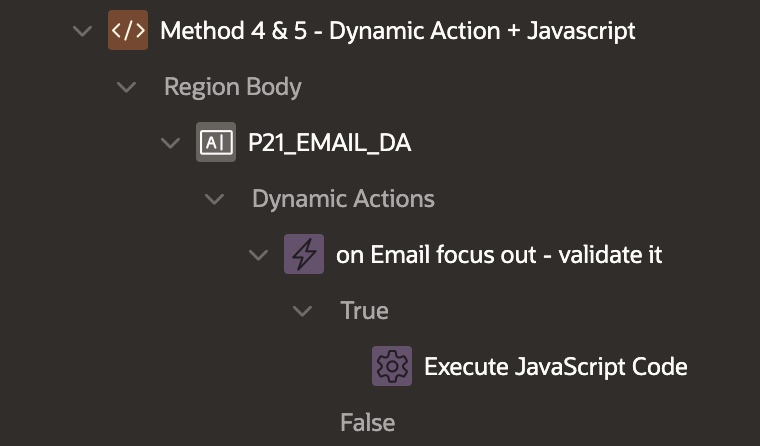Select the True branch label
This screenshot has height=446, width=760.
point(364,311)
